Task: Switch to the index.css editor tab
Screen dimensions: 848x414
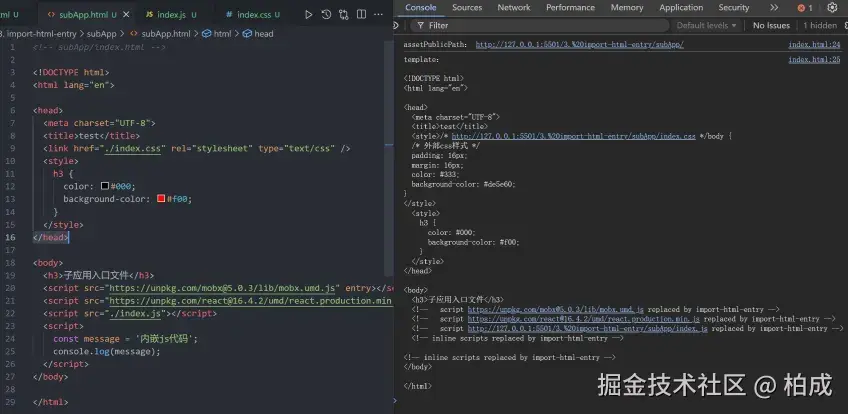Action: click(x=253, y=15)
